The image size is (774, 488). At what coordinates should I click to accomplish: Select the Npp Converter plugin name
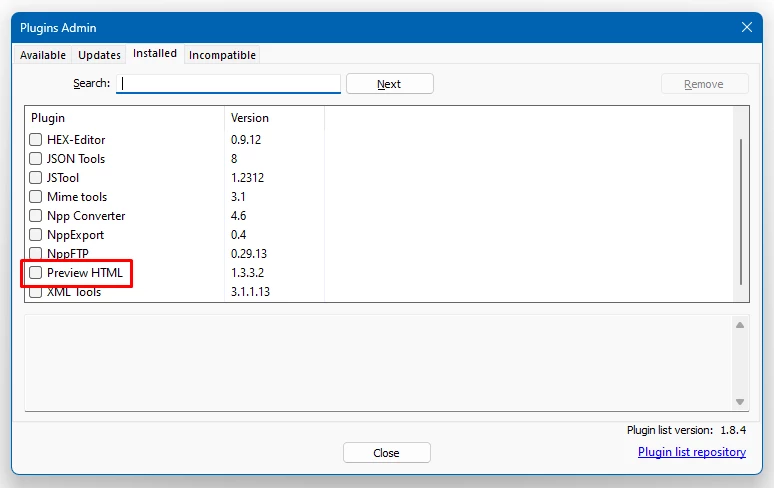pos(86,216)
